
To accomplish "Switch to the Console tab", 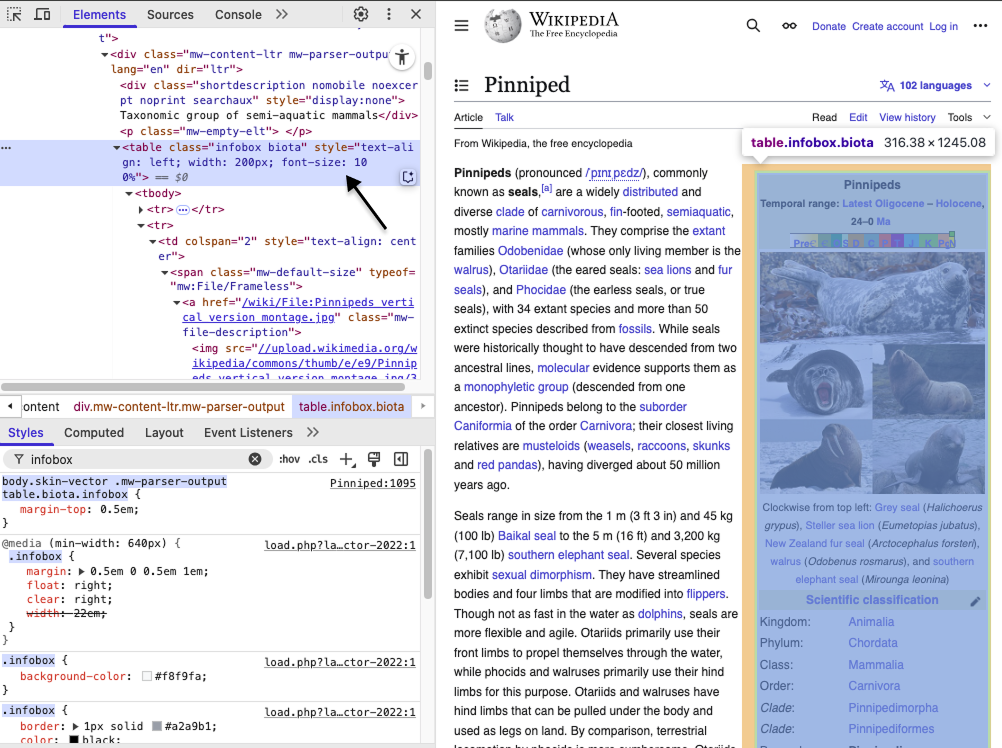I will tap(238, 14).
